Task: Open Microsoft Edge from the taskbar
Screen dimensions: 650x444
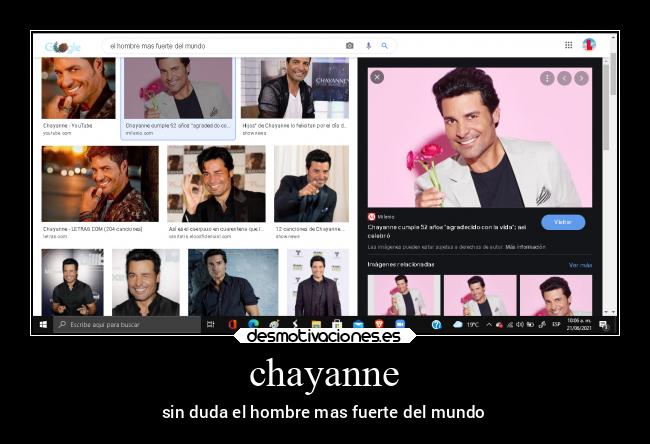Action: coord(253,324)
